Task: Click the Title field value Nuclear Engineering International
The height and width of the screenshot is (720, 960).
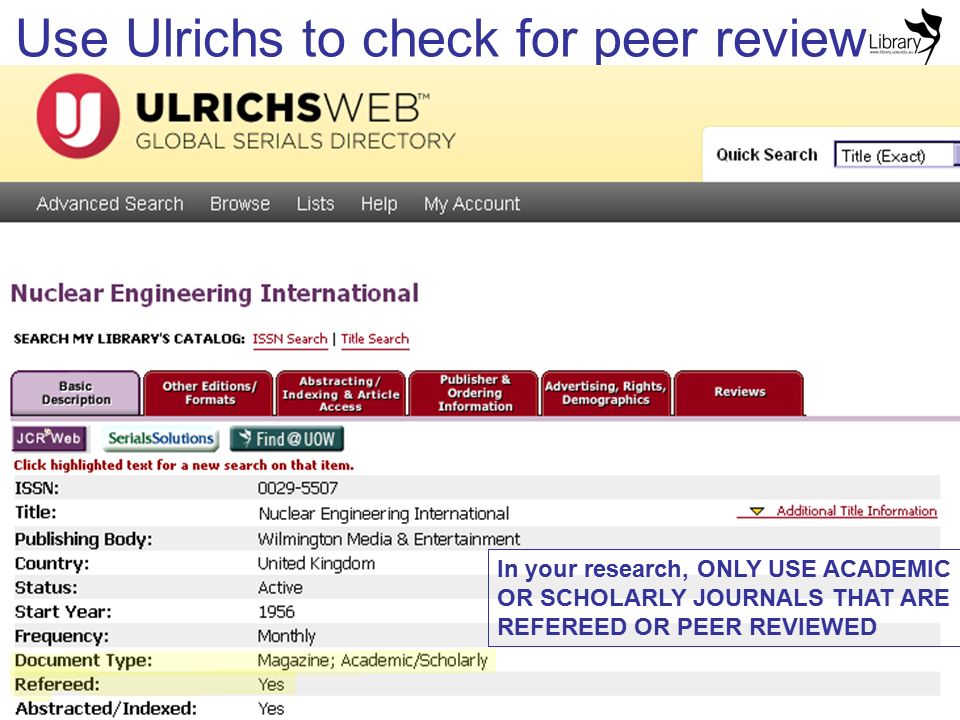Action: click(x=383, y=513)
